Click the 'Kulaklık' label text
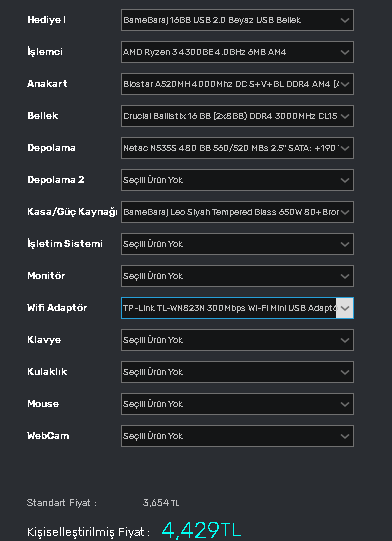Screen dimensions: 392x541 coord(47,372)
